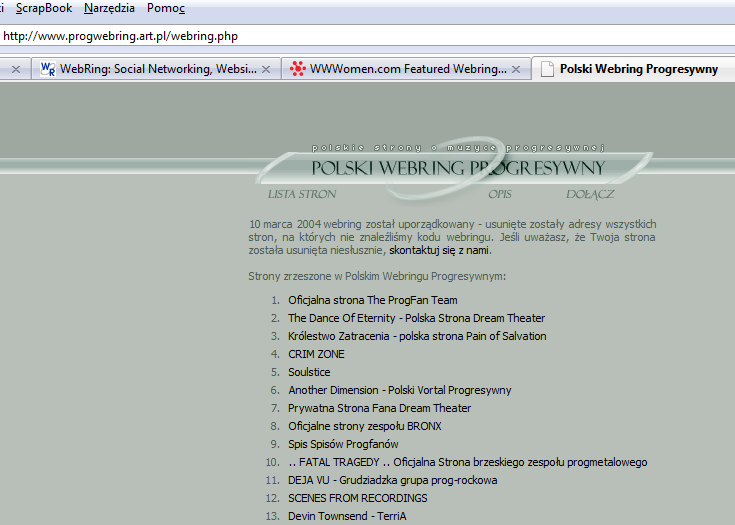
Task: Open The Dance Of Eternity Dream Theater link
Action: point(416,318)
